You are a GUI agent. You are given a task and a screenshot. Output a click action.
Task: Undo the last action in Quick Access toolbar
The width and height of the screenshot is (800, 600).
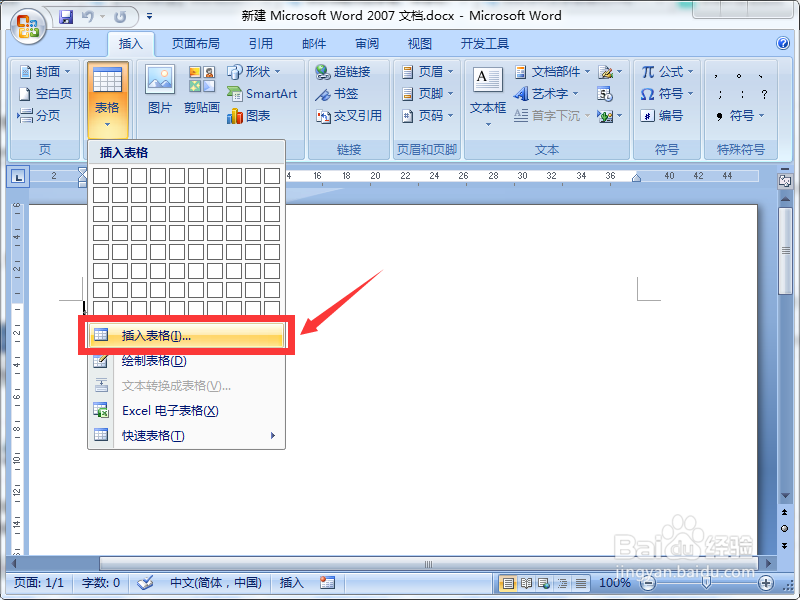coord(88,17)
